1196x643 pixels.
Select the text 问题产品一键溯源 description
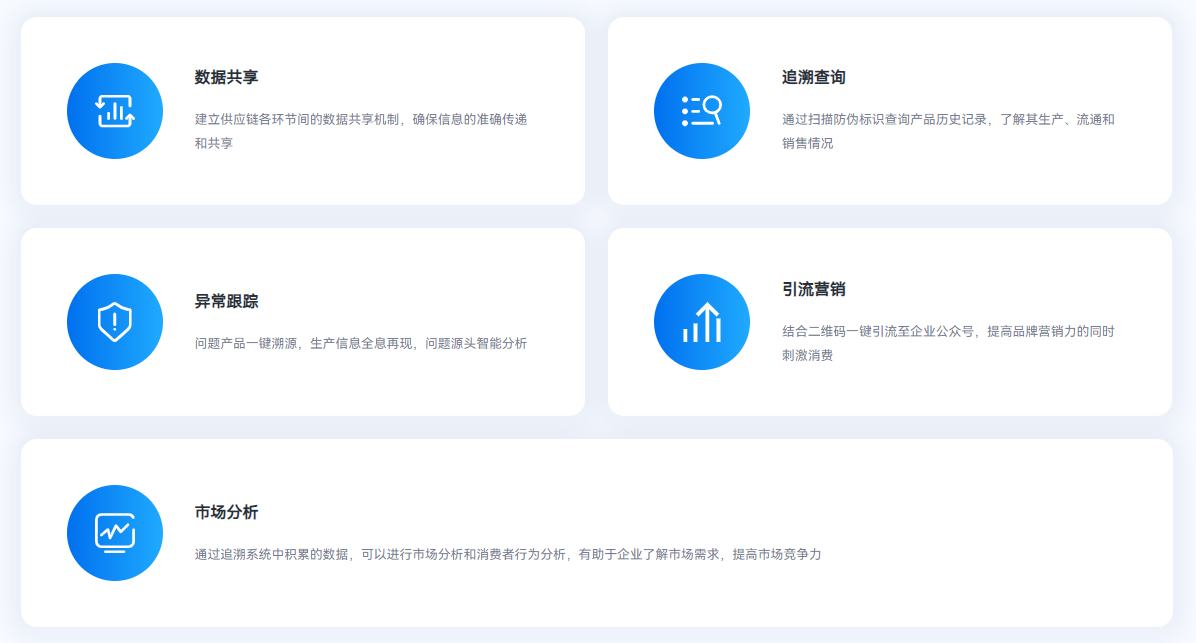[361, 344]
